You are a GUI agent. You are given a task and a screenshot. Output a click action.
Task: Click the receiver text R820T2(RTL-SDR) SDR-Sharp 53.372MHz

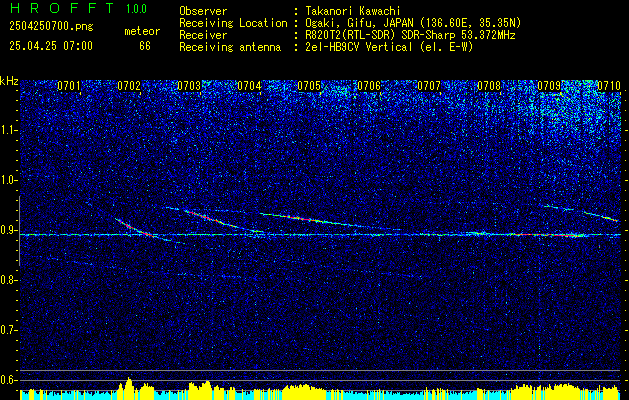coord(410,35)
